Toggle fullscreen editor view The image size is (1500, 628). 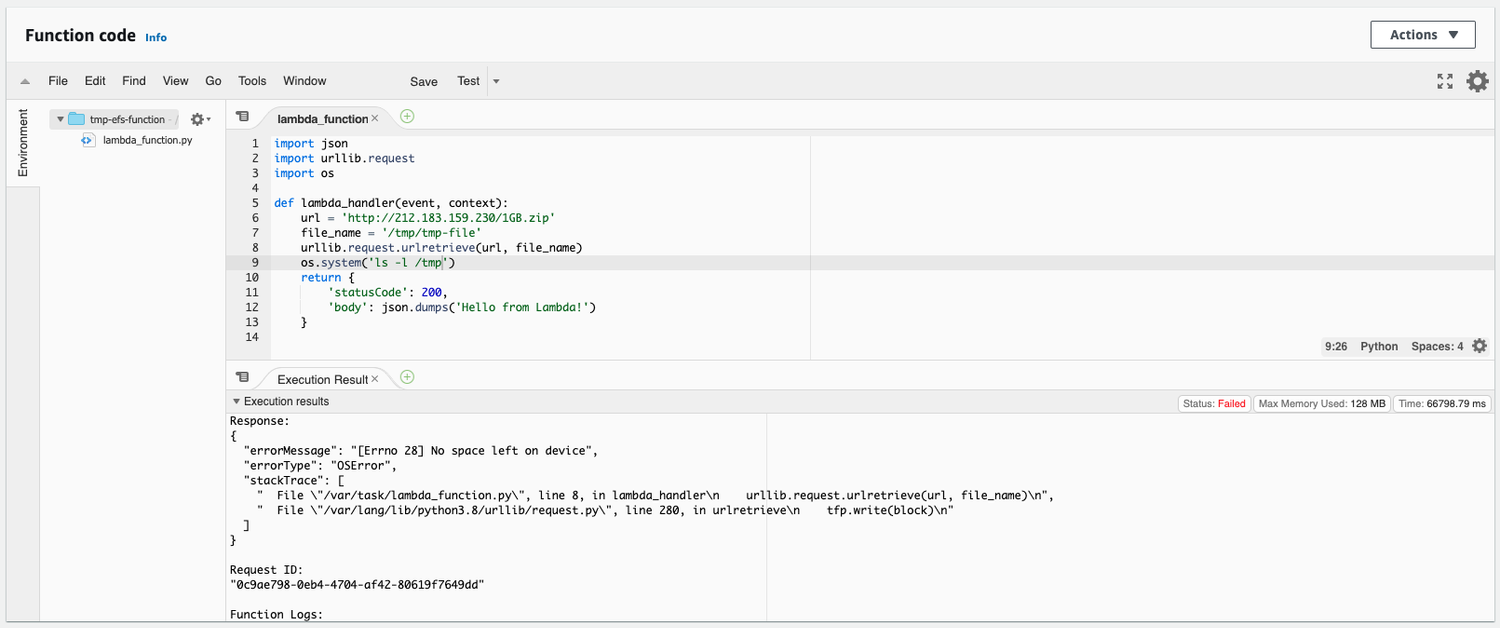[1444, 81]
